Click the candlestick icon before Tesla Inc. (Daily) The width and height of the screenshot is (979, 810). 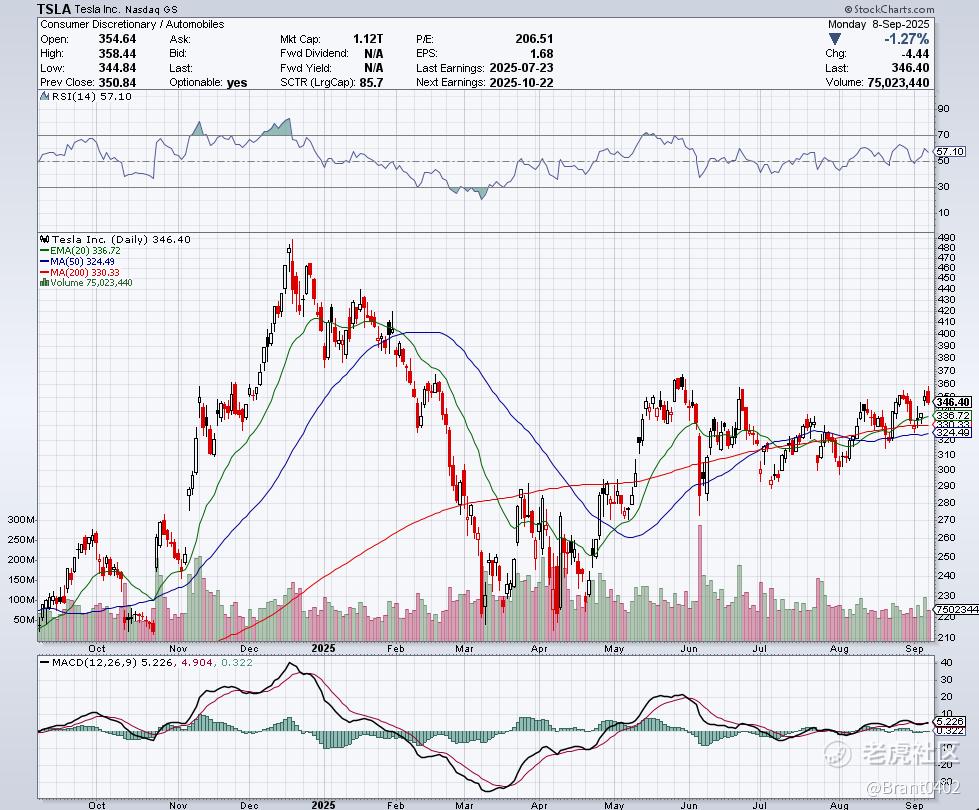[x=44, y=239]
